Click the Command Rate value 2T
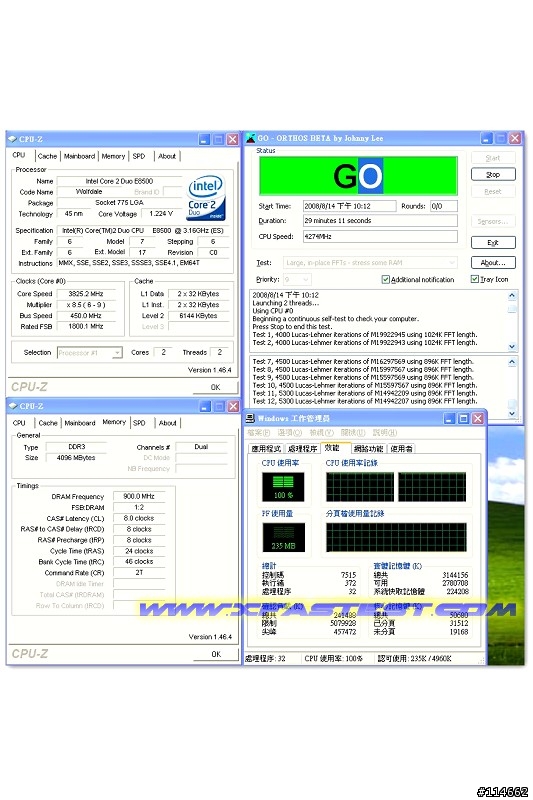533x800 pixels. point(139,573)
